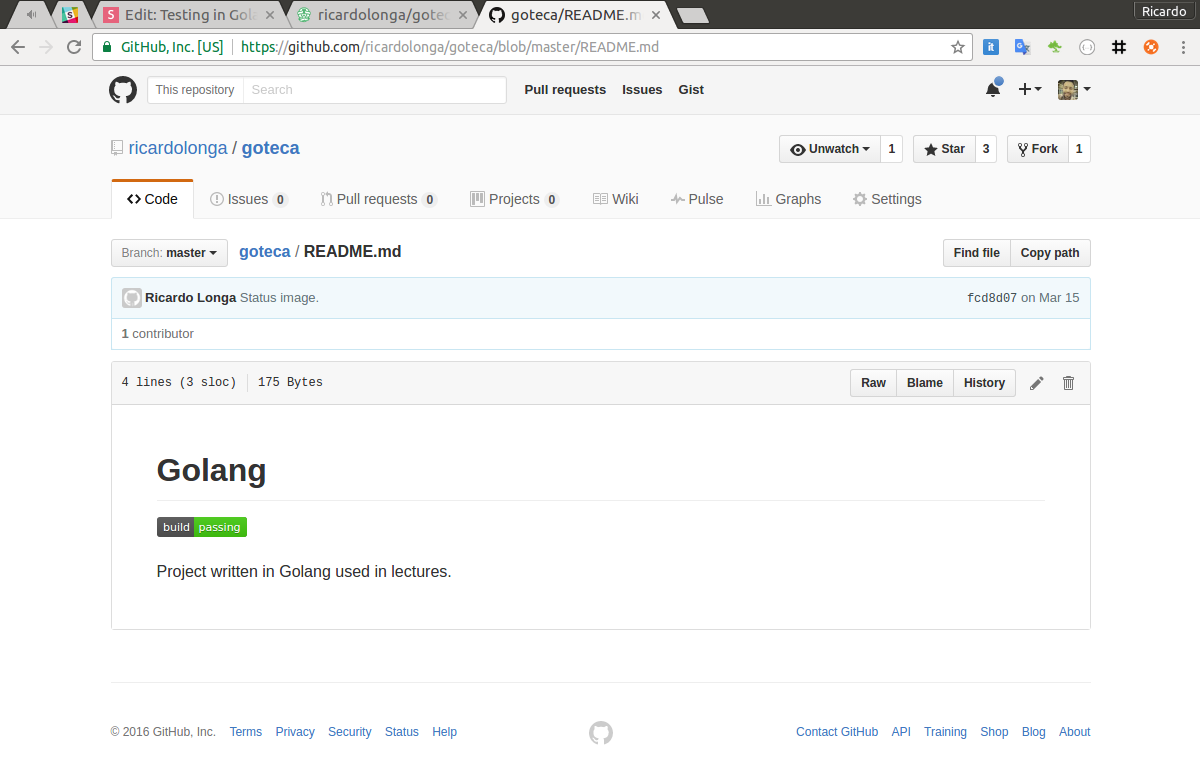Screen dimensions: 1200x775
Task: Open ricardolonga owner link
Action: pos(178,148)
